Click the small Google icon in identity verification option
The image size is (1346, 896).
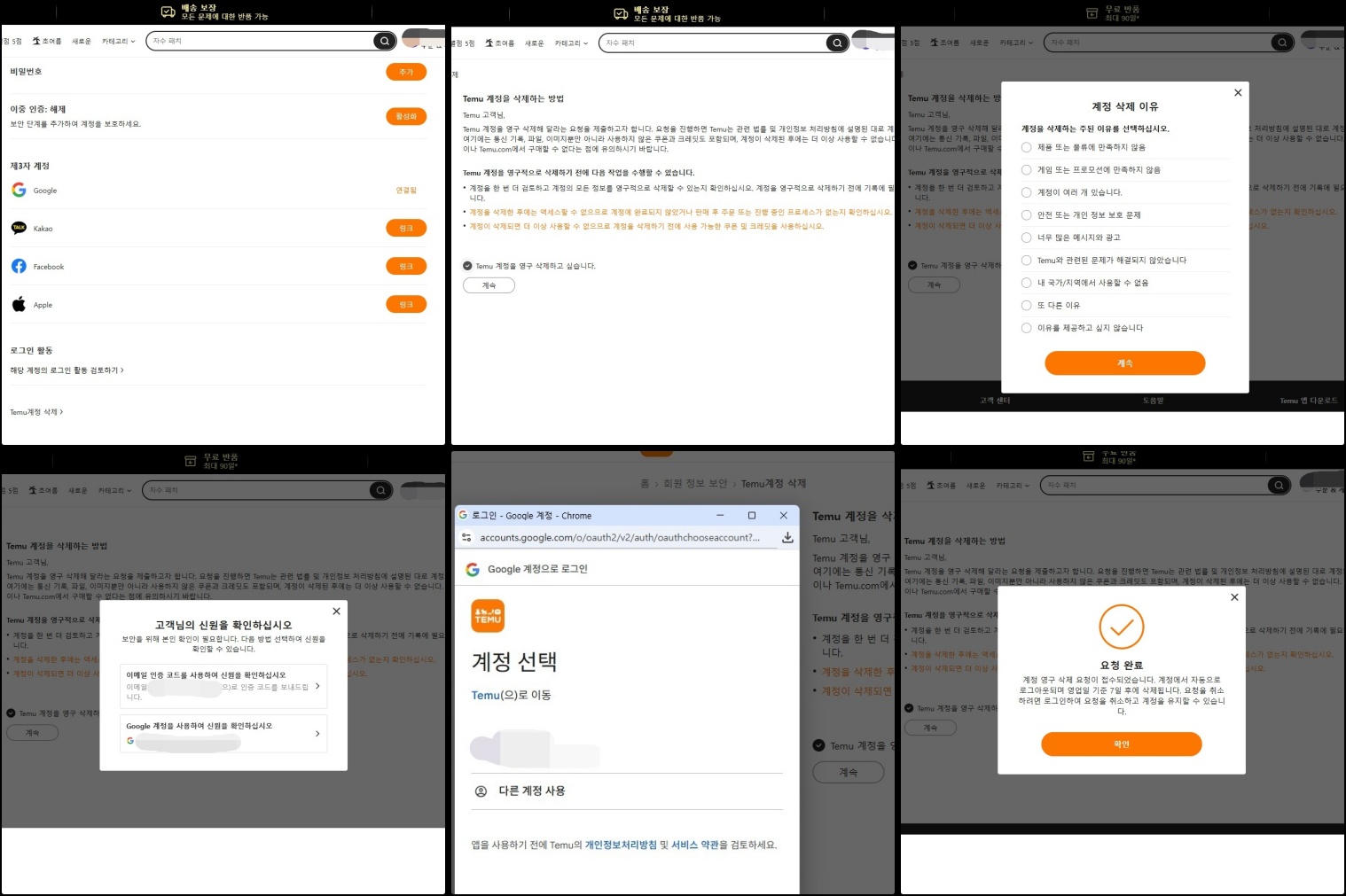[130, 741]
